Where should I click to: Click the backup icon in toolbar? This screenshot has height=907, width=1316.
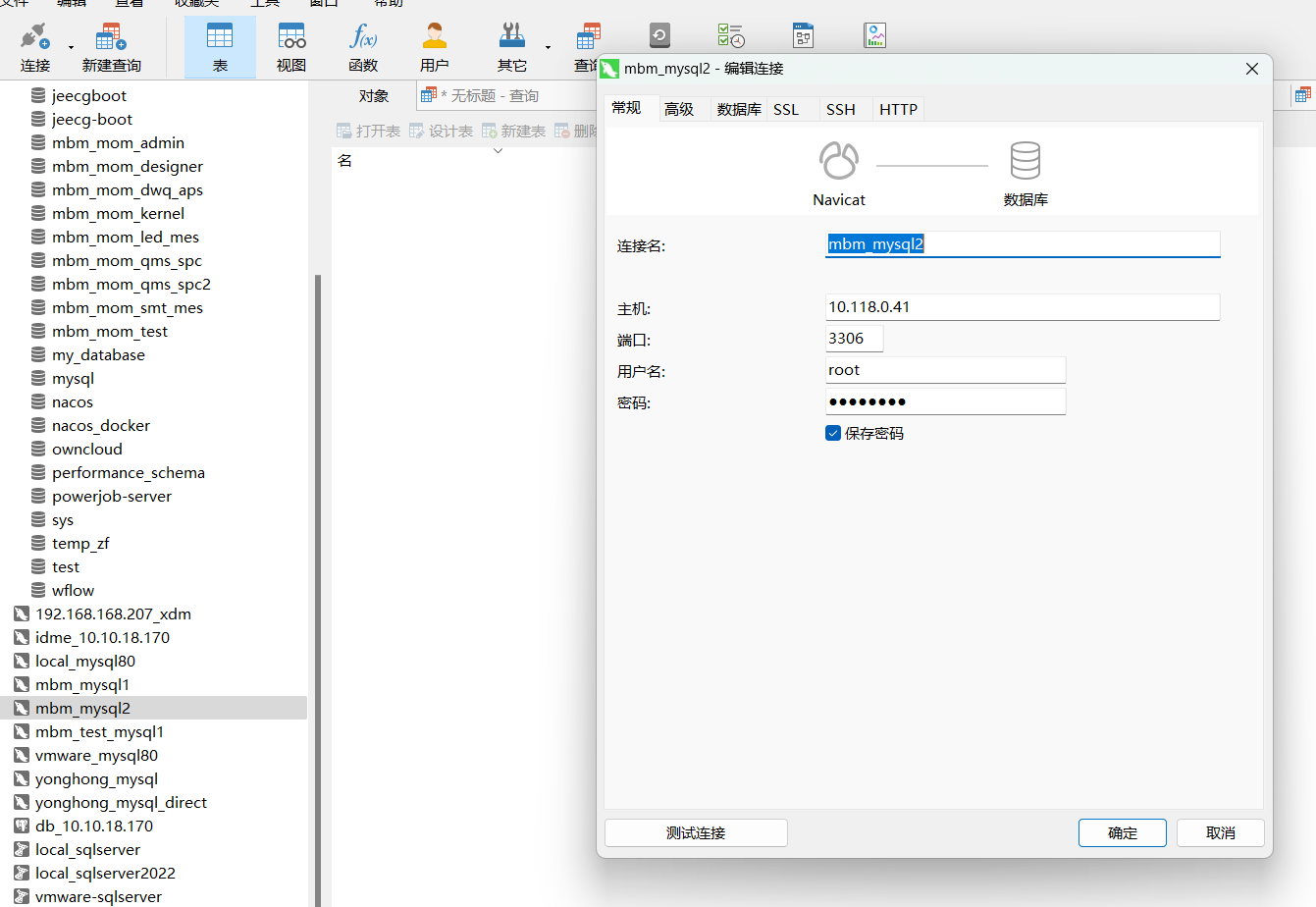pos(659,36)
